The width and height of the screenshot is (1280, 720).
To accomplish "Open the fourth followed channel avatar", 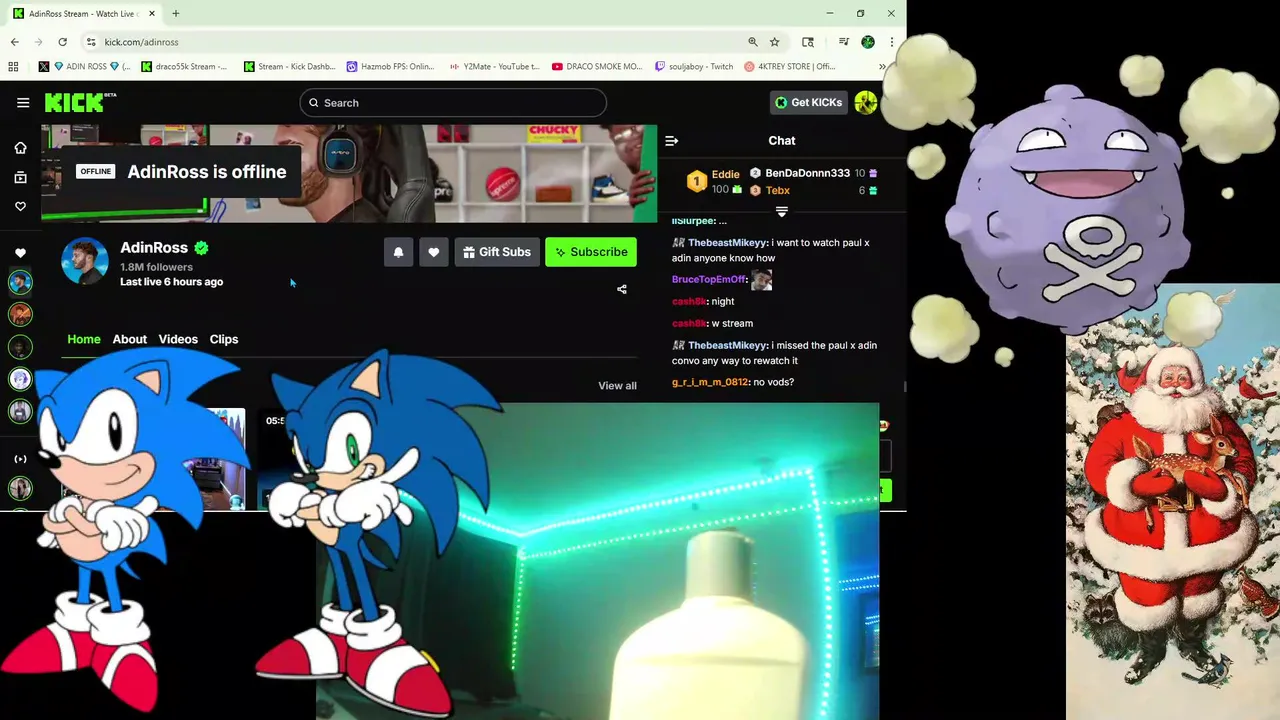I will pos(20,379).
